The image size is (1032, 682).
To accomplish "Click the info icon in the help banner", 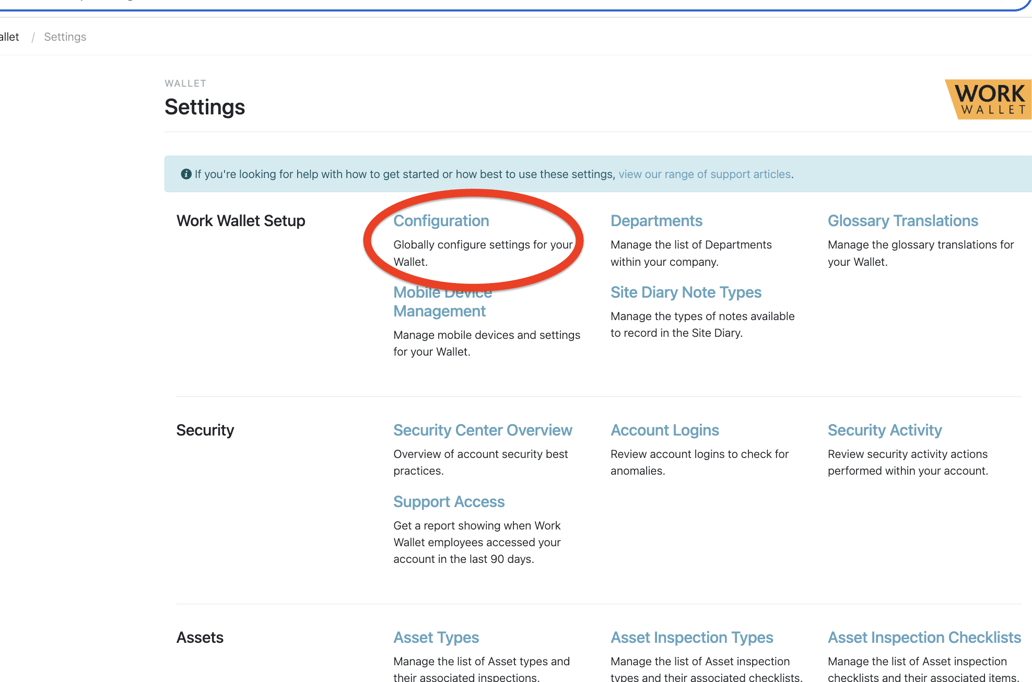I will 186,174.
